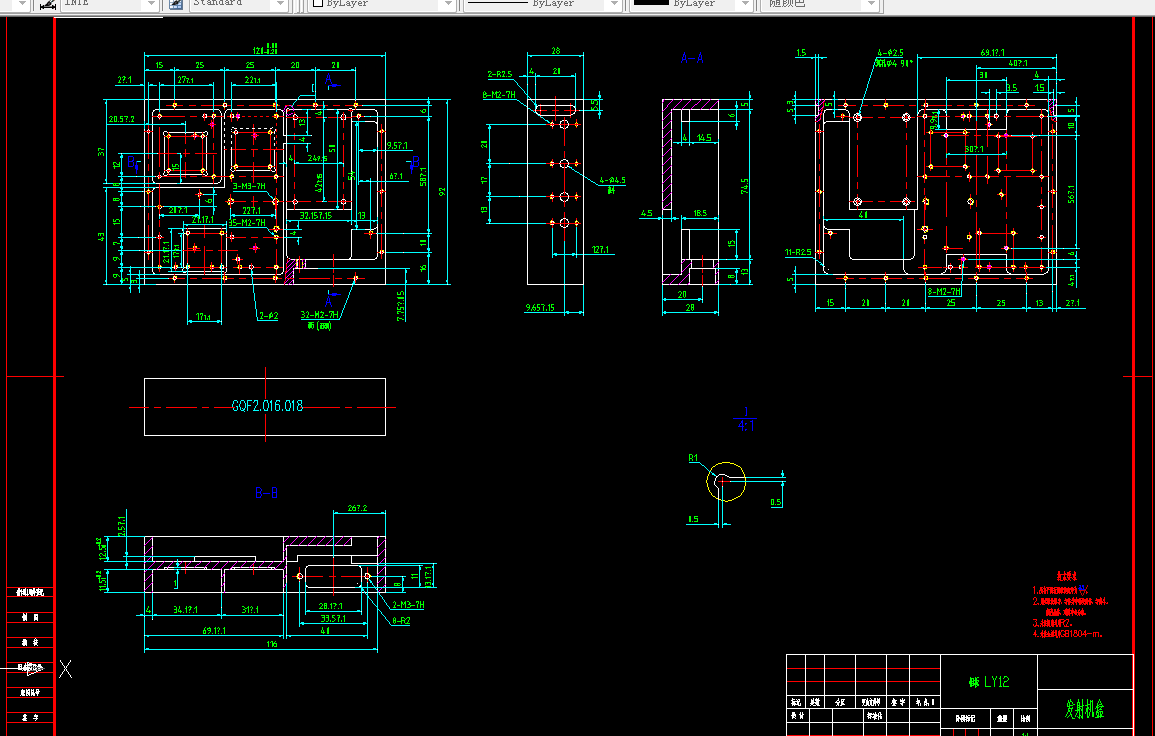Select the GQF2.016.018 drawing number text
Image resolution: width=1155 pixels, height=736 pixels.
tap(267, 406)
